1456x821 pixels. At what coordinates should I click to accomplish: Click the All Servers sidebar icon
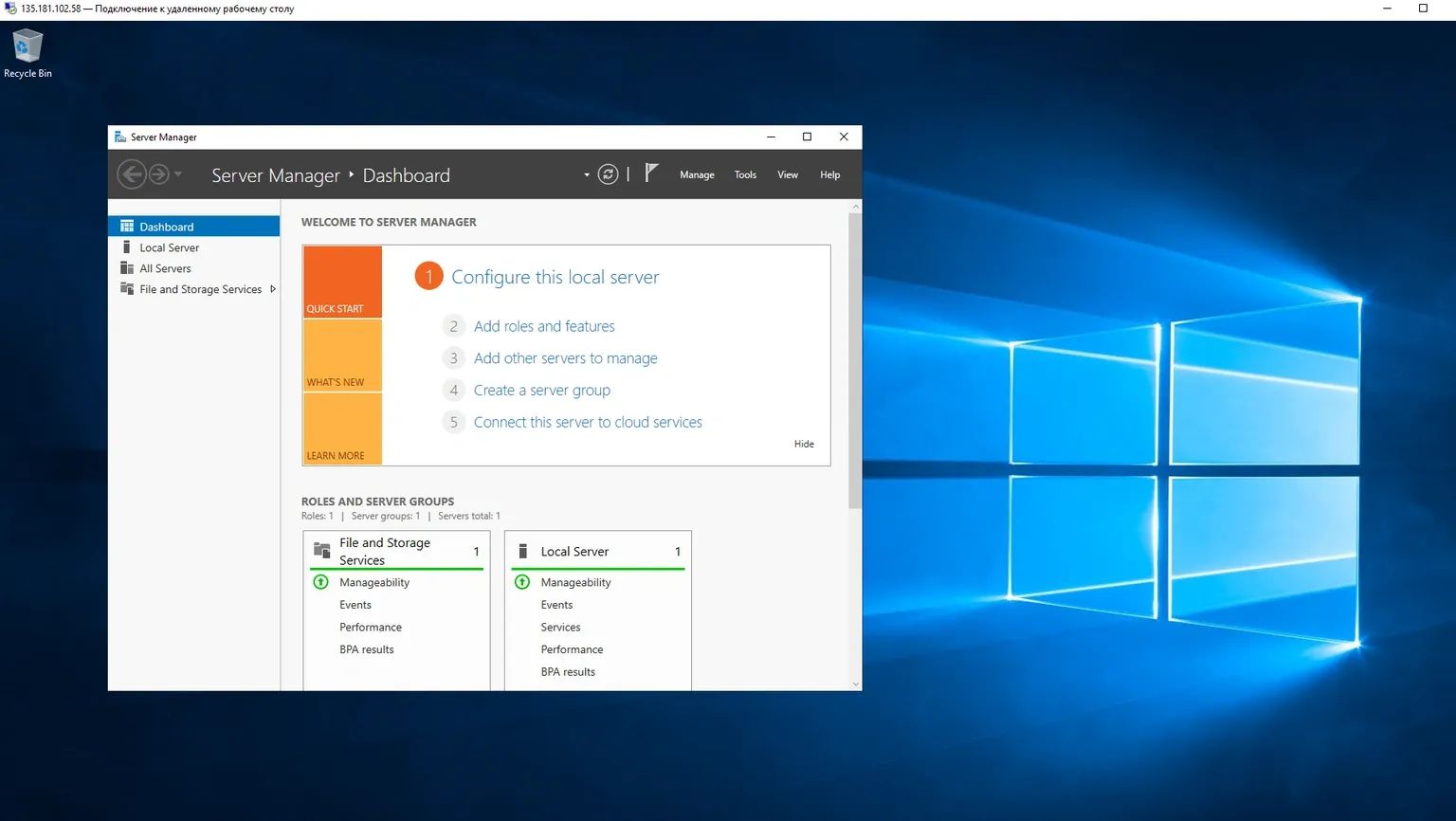127,268
